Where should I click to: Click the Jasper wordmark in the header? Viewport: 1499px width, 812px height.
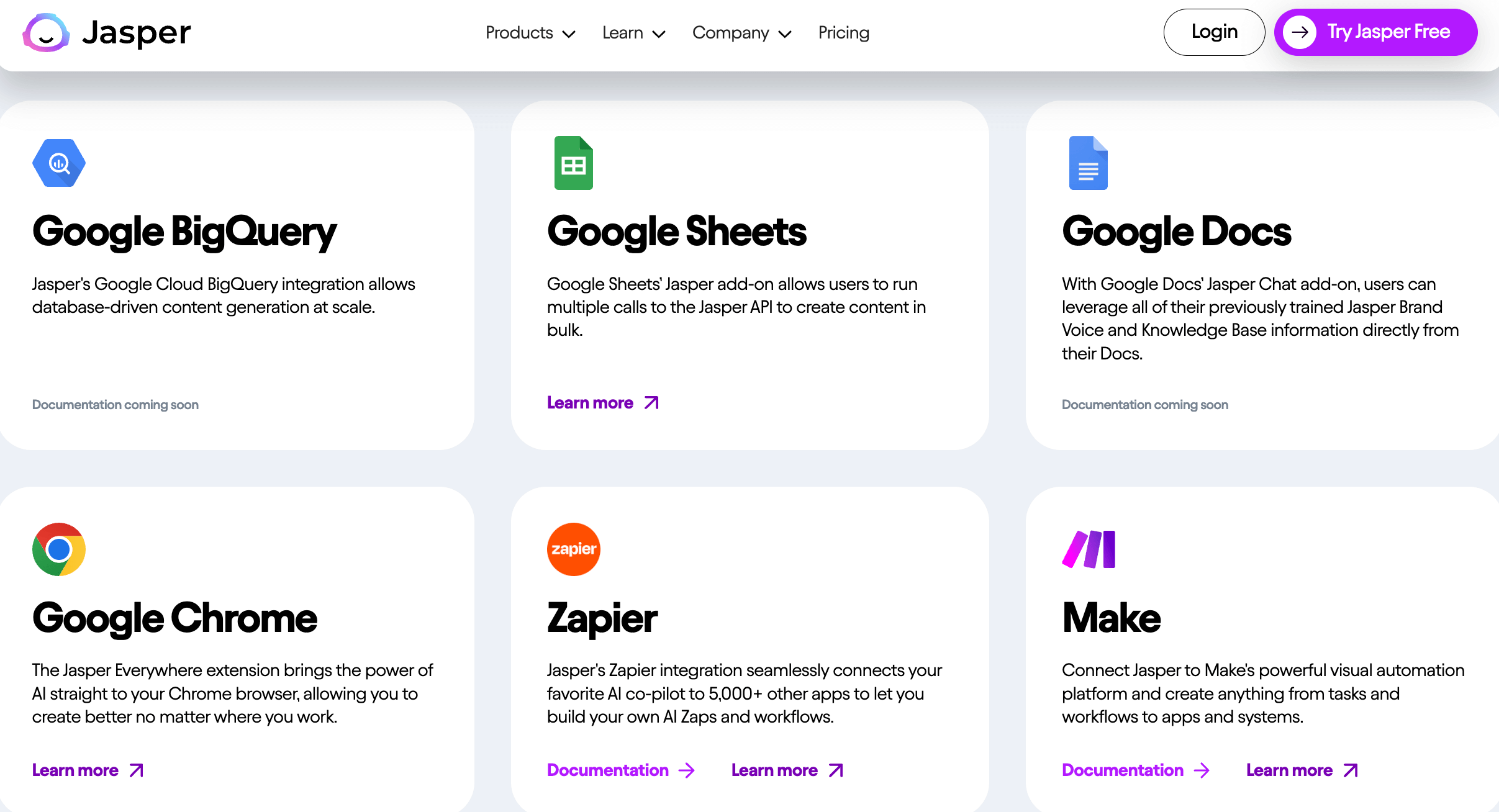(x=137, y=32)
